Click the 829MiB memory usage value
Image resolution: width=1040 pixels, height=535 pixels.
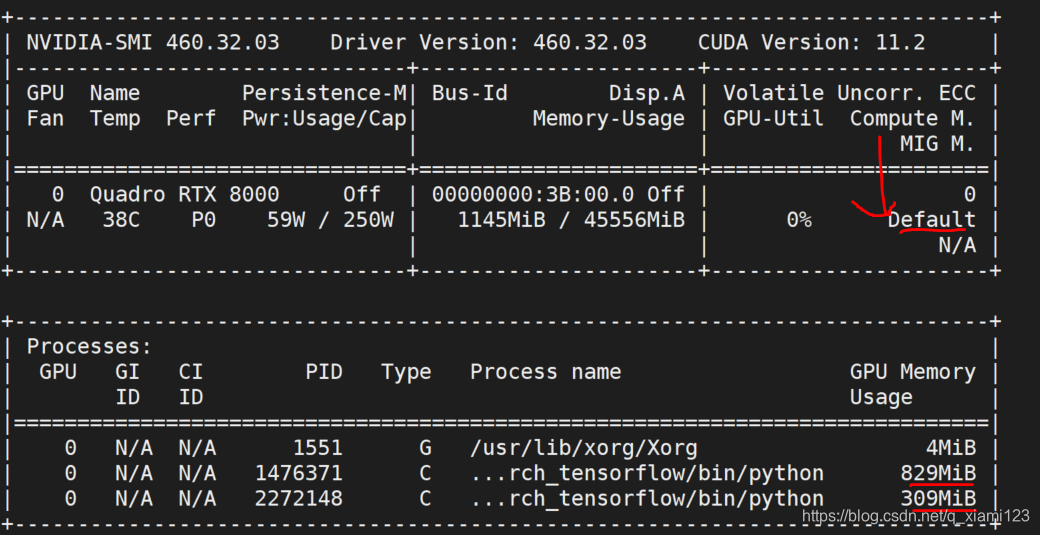pos(938,473)
